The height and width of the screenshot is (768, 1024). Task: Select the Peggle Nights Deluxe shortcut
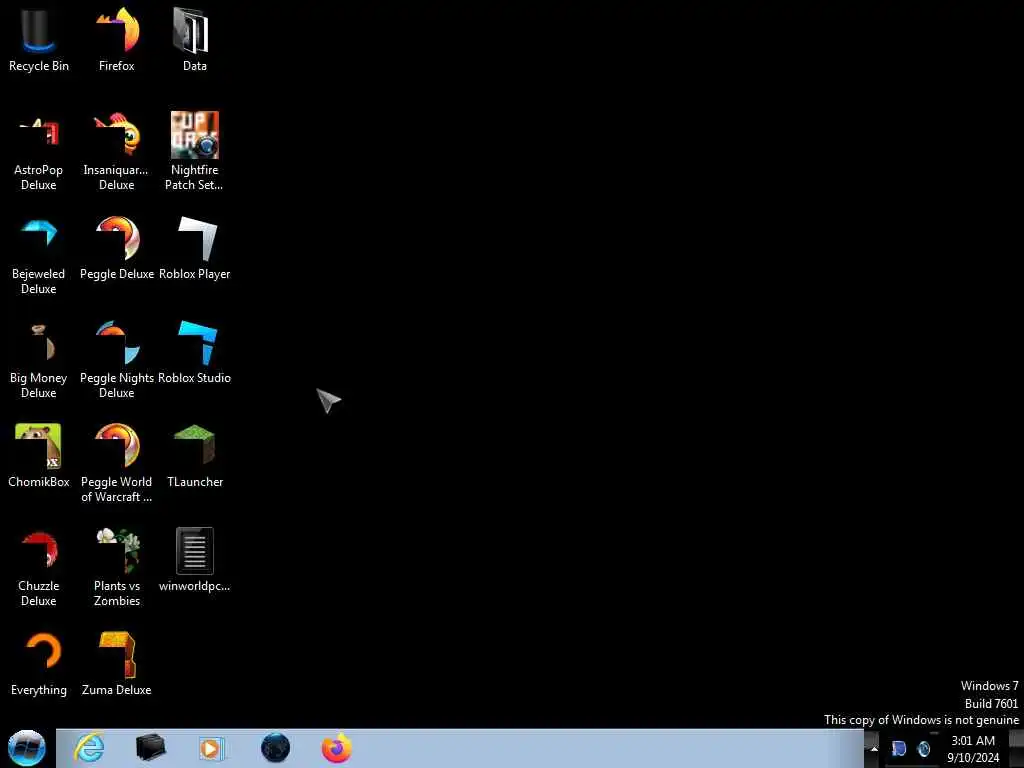pos(117,360)
